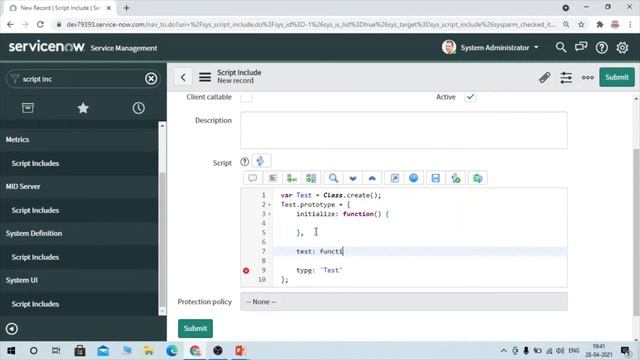This screenshot has width=640, height=360.
Task: Open the Windows Start menu
Action: click(x=11, y=351)
